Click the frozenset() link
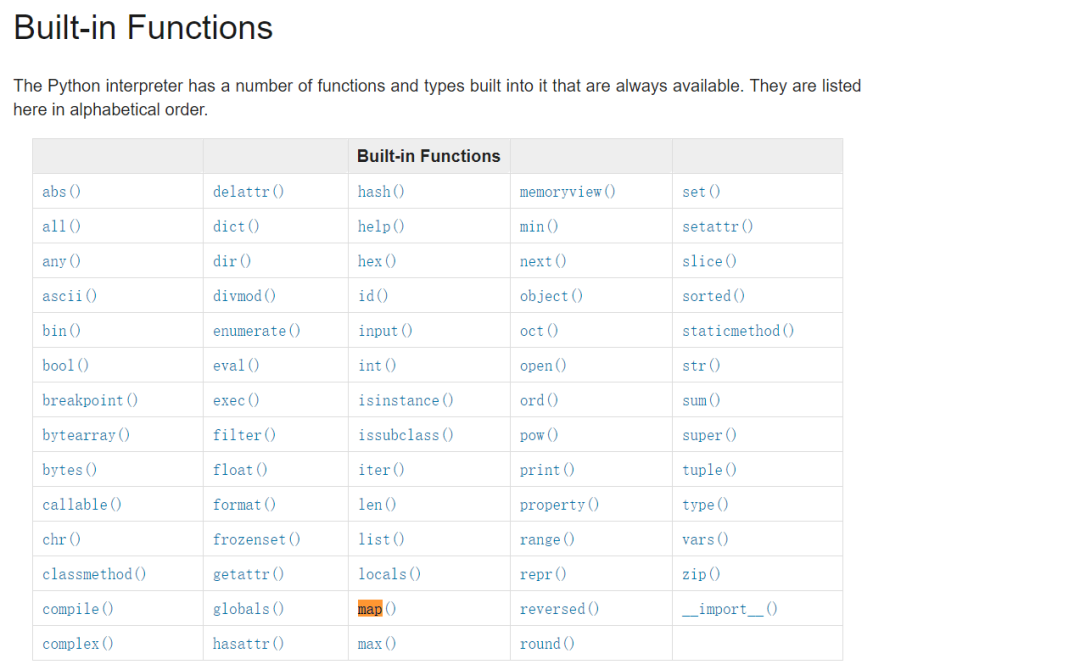Screen dimensions: 1080x670 pos(256,539)
